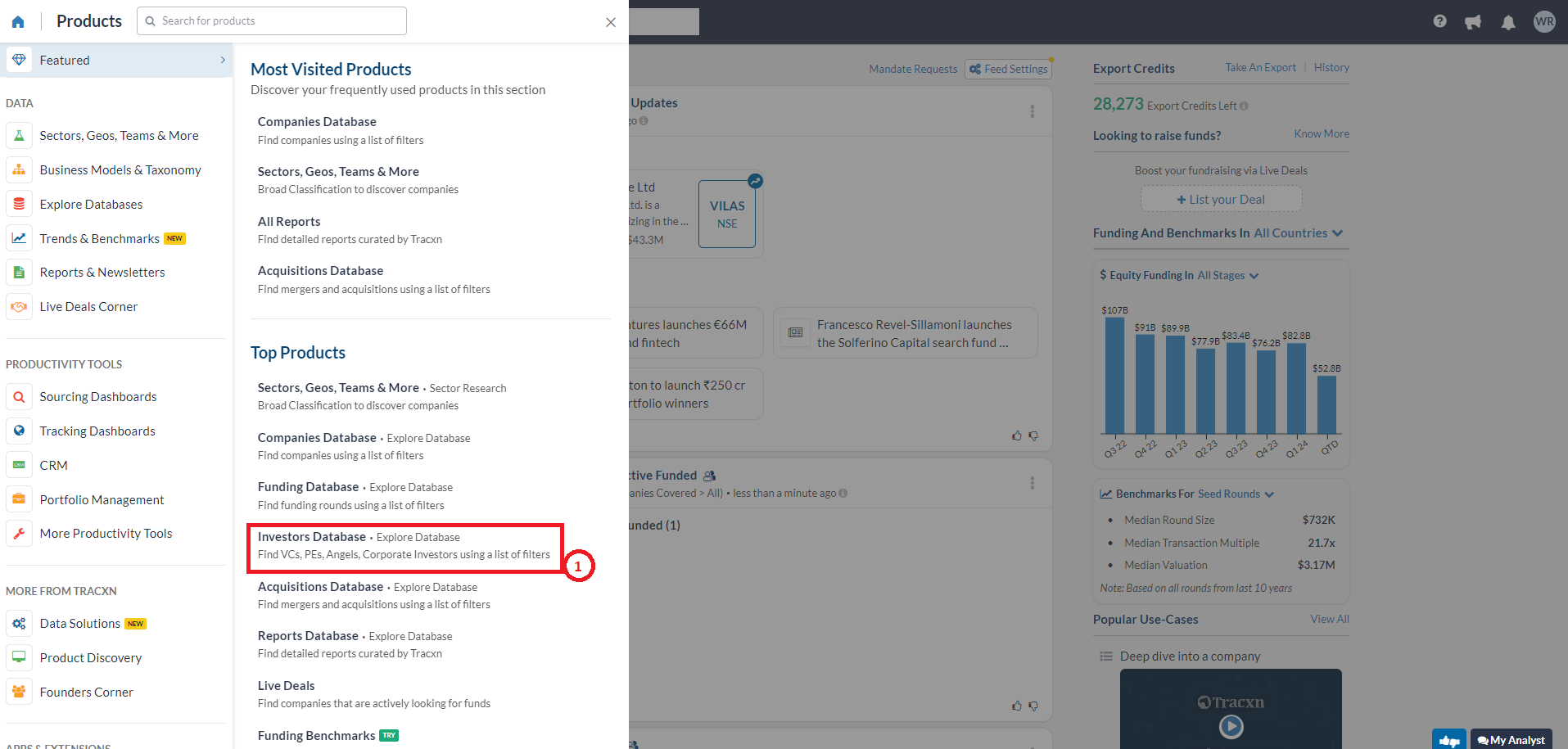1568x749 pixels.
Task: Click the CRM sidebar icon
Action: pos(19,465)
